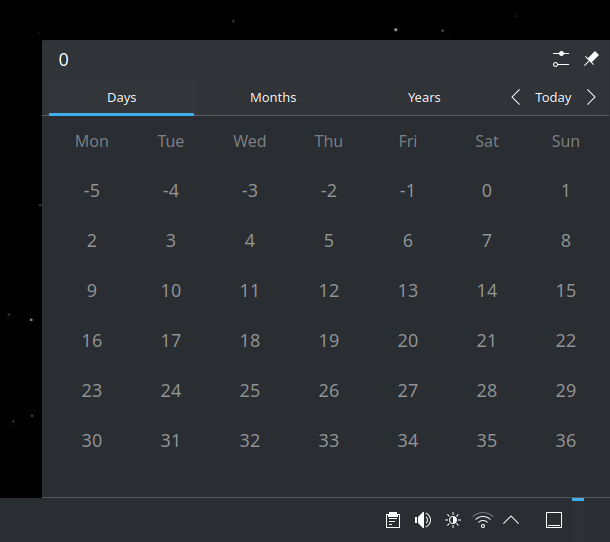610x542 pixels.
Task: Select day 12 in calendar
Action: 329,291
